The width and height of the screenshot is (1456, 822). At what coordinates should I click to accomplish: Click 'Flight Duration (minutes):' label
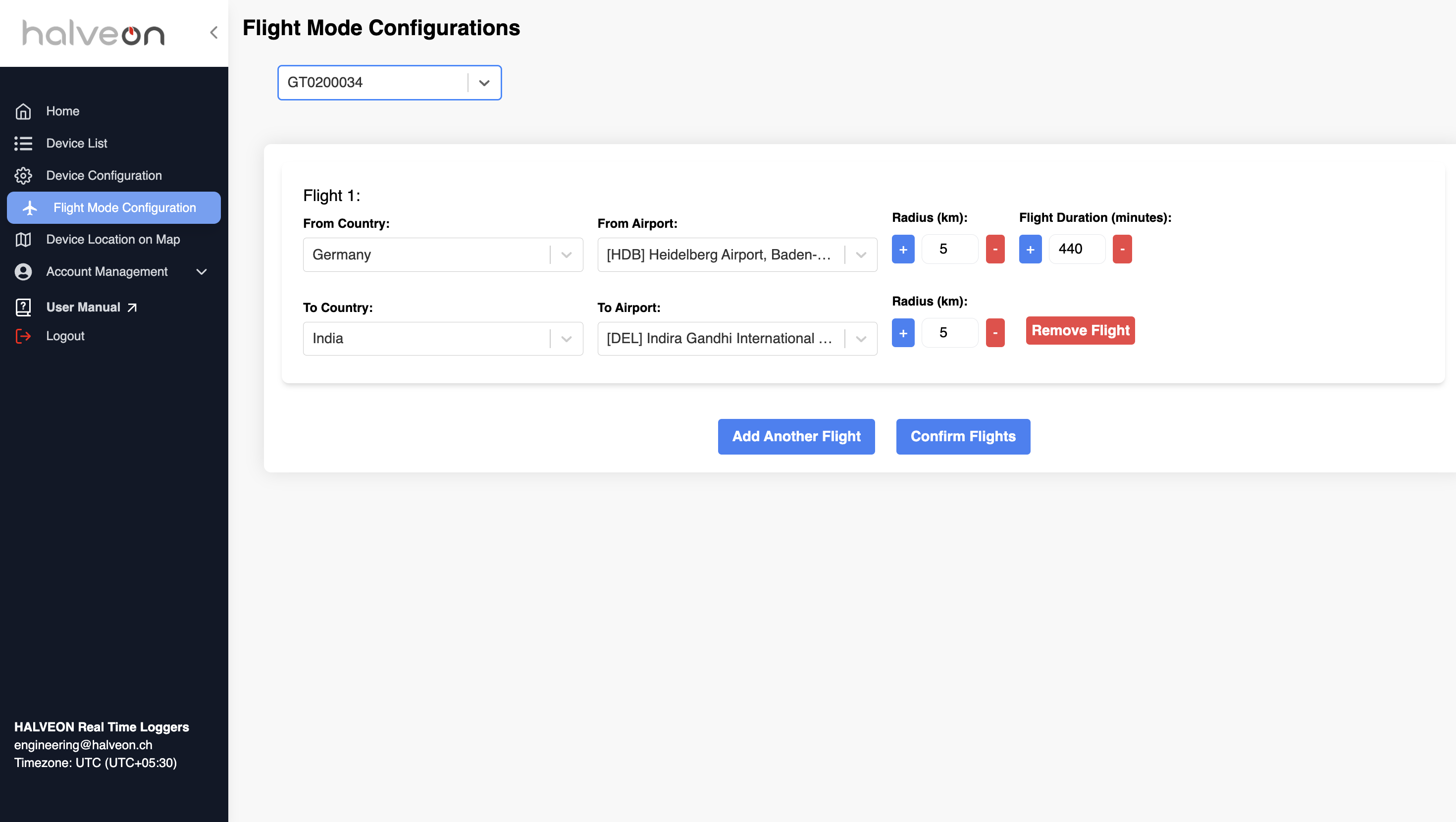tap(1095, 218)
